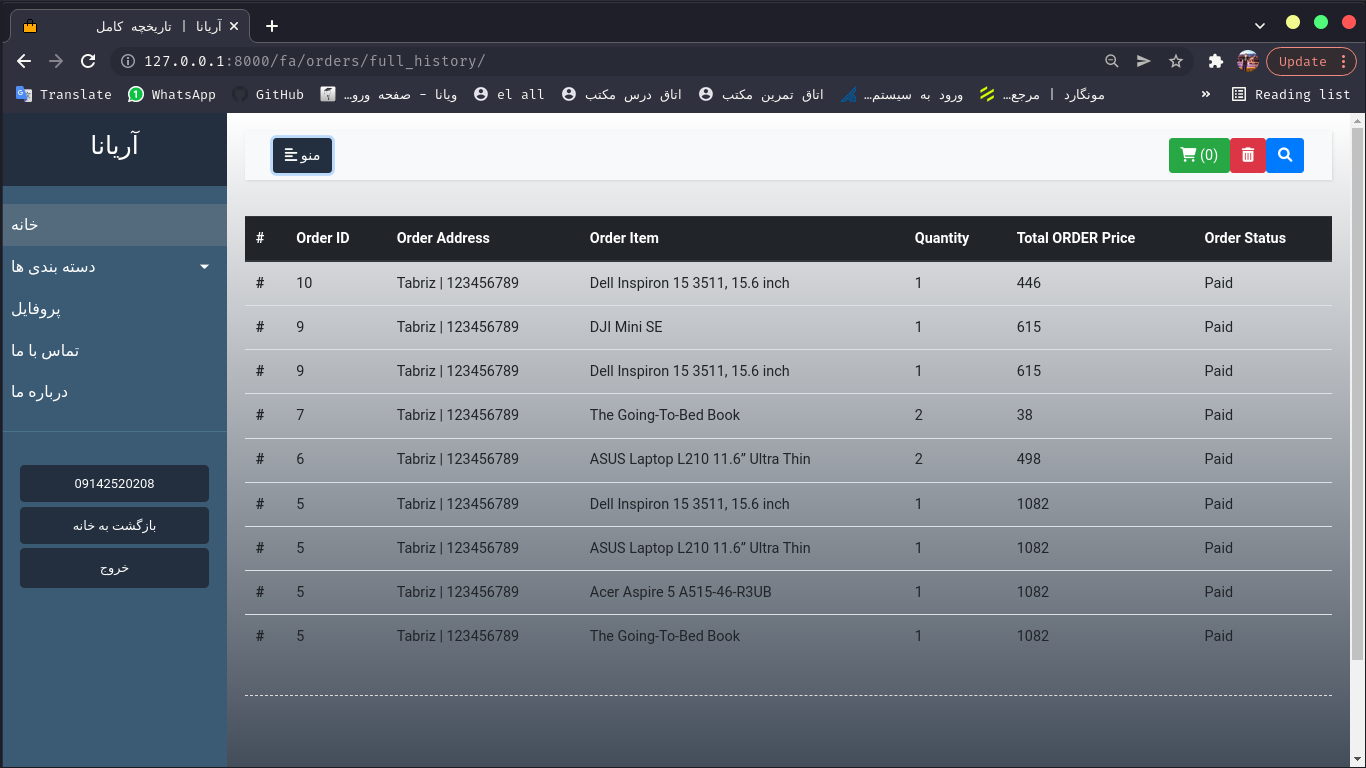Click the Order Item column header
1366x768 pixels.
point(624,238)
